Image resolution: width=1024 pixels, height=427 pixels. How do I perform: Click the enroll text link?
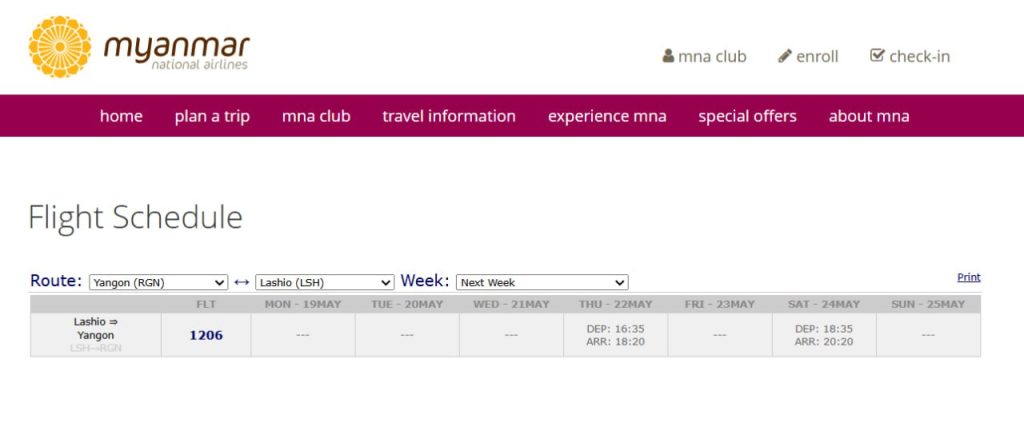817,56
